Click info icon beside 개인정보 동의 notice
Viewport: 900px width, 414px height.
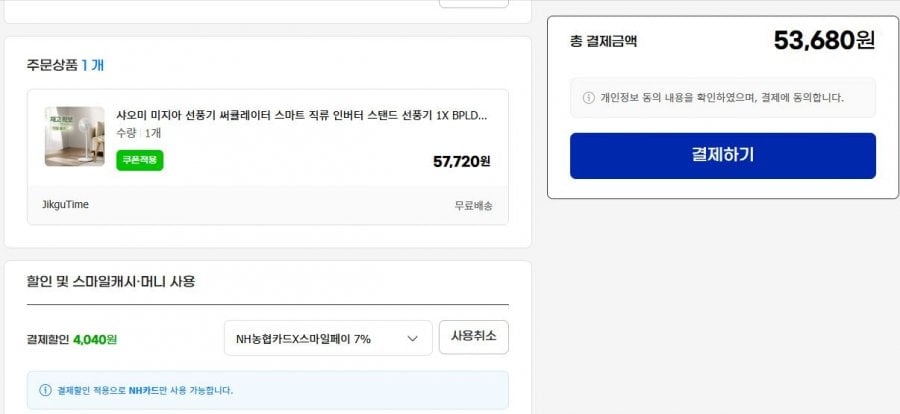tap(588, 98)
